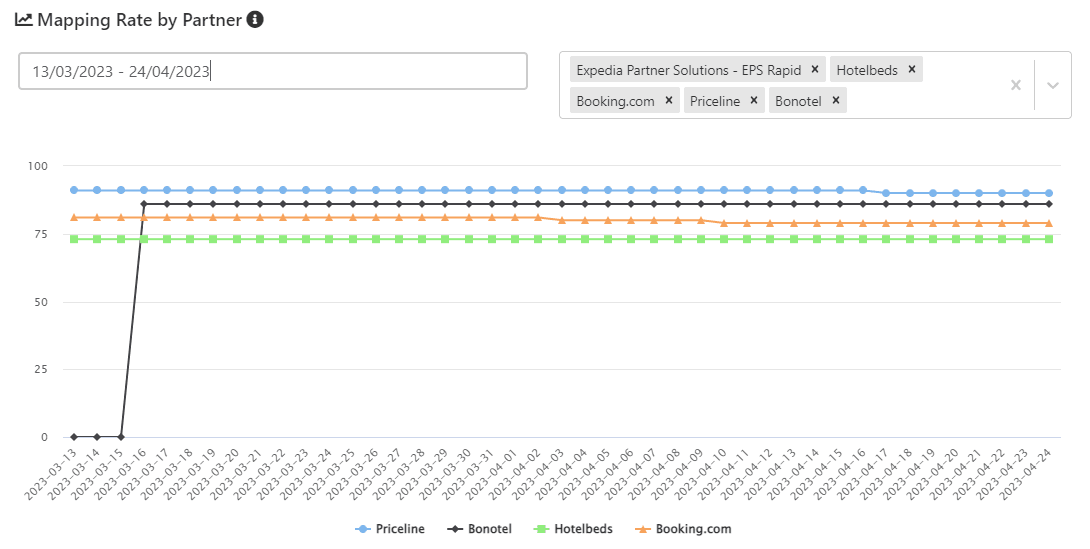The height and width of the screenshot is (549, 1090).
Task: Toggle Booking.com series in chart legend
Action: 684,529
